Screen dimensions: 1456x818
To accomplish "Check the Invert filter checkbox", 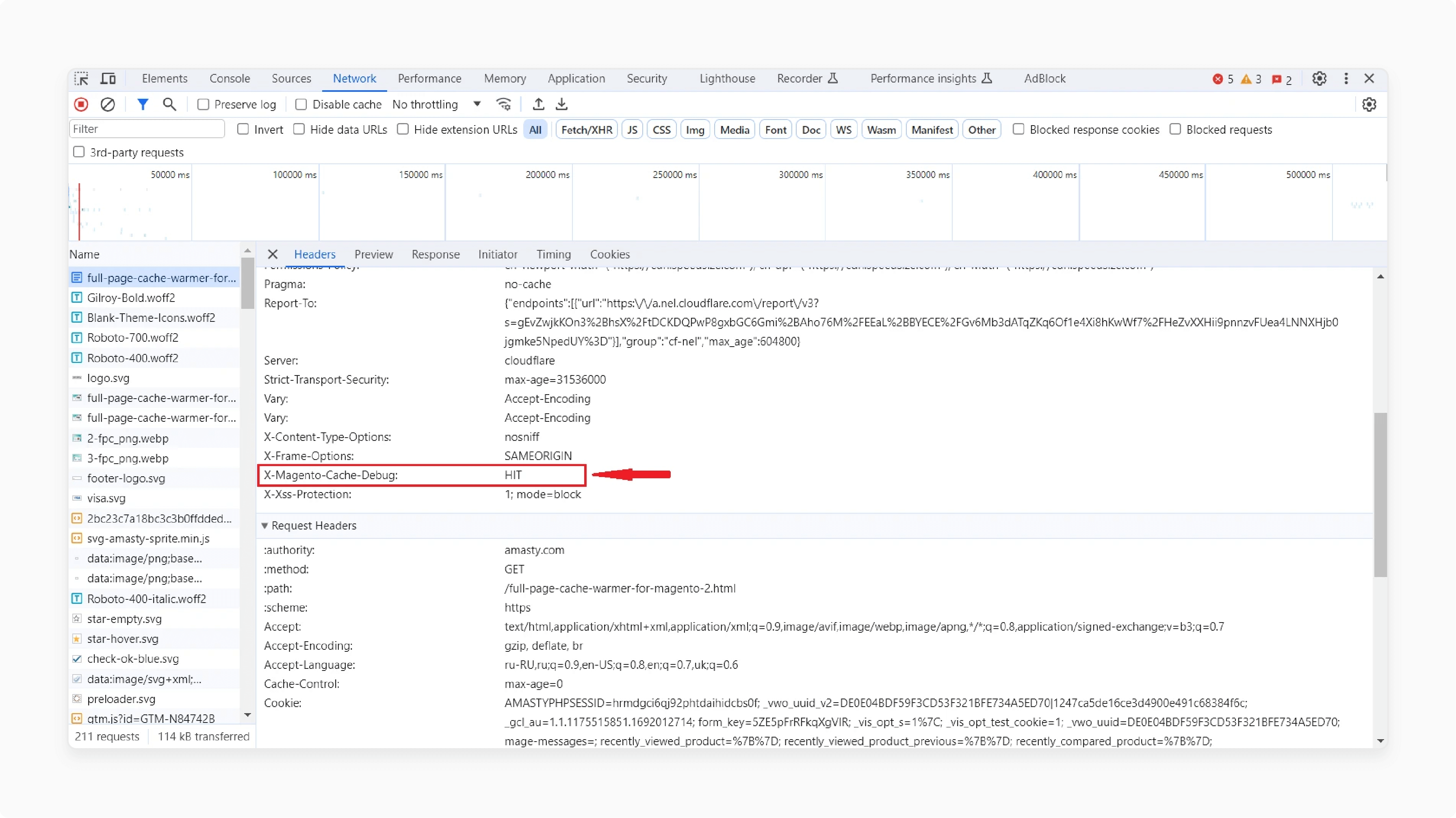I will tap(243, 129).
